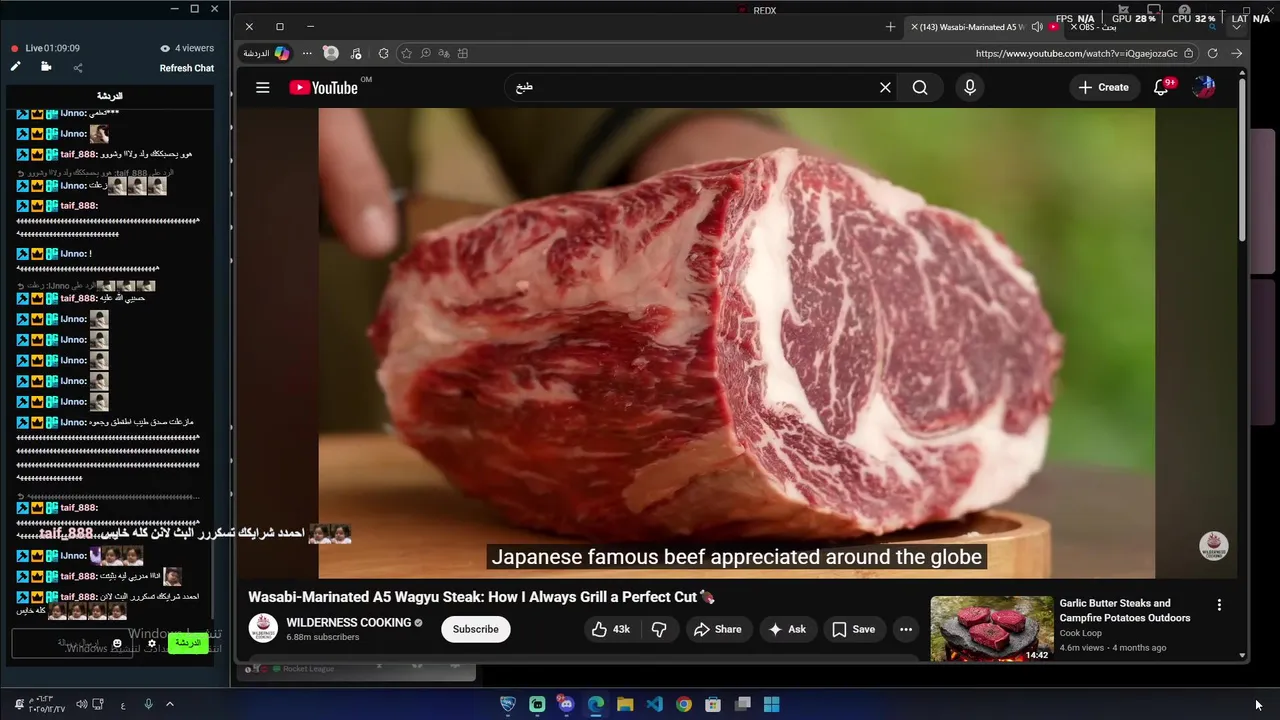Click the Create button on YouTube
Image resolution: width=1280 pixels, height=720 pixels.
(x=1104, y=87)
